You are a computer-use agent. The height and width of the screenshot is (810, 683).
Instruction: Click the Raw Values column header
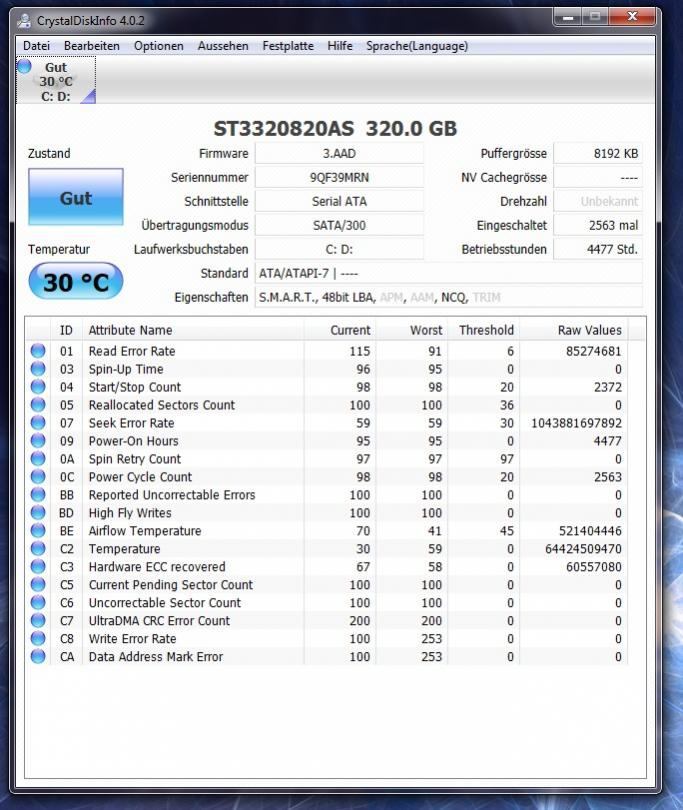click(x=573, y=330)
